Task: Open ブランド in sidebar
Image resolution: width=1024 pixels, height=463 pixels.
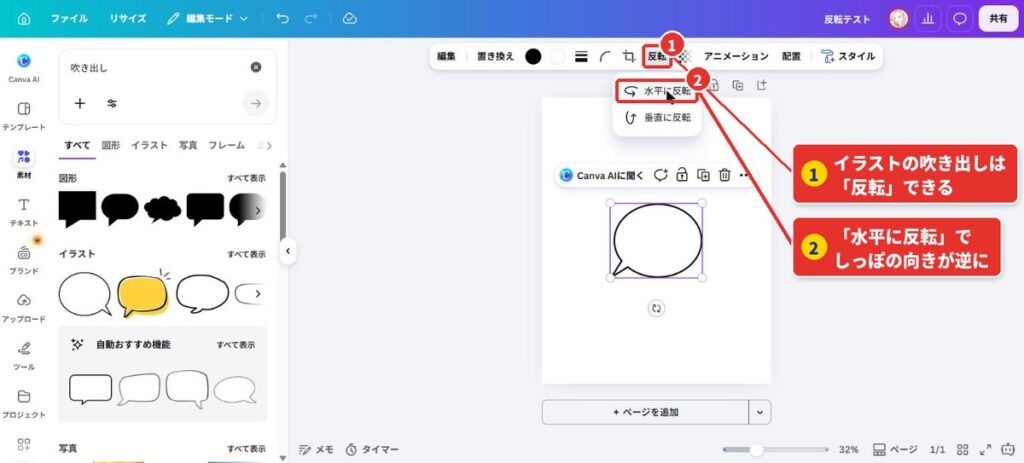Action: [24, 261]
